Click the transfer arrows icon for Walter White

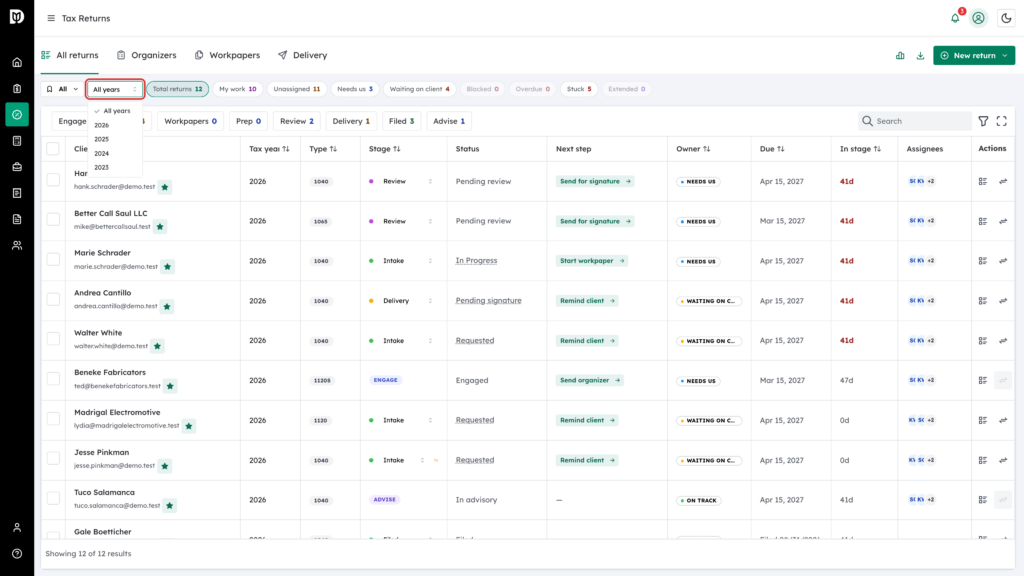click(x=1003, y=341)
